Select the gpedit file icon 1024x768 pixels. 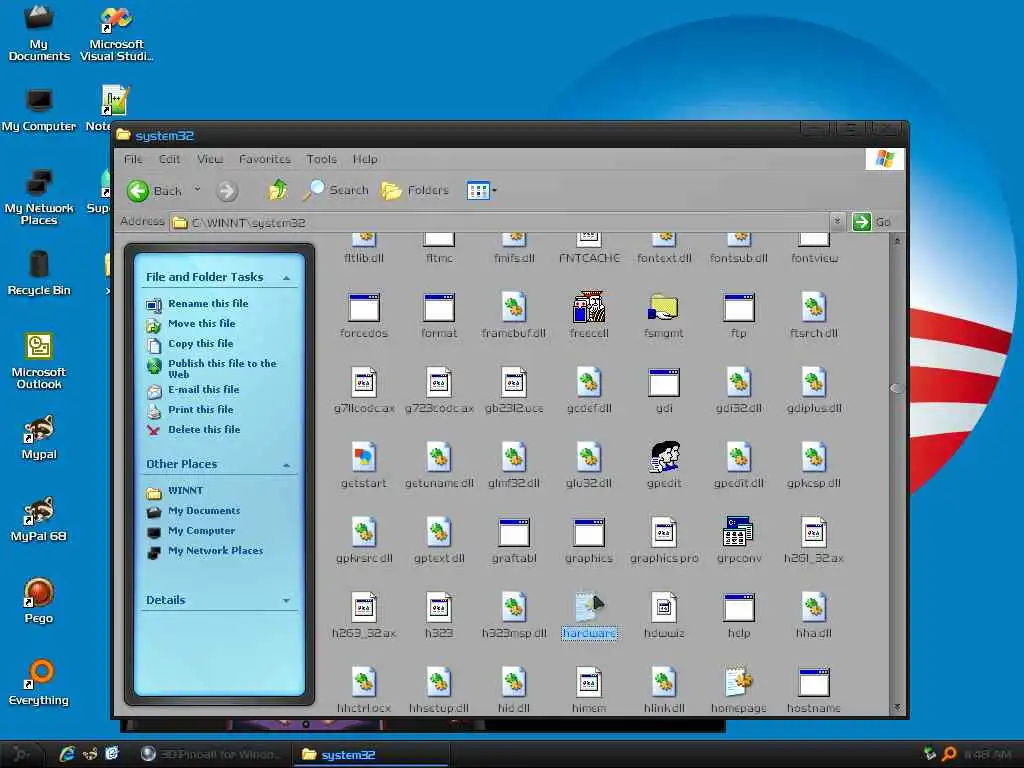[664, 457]
